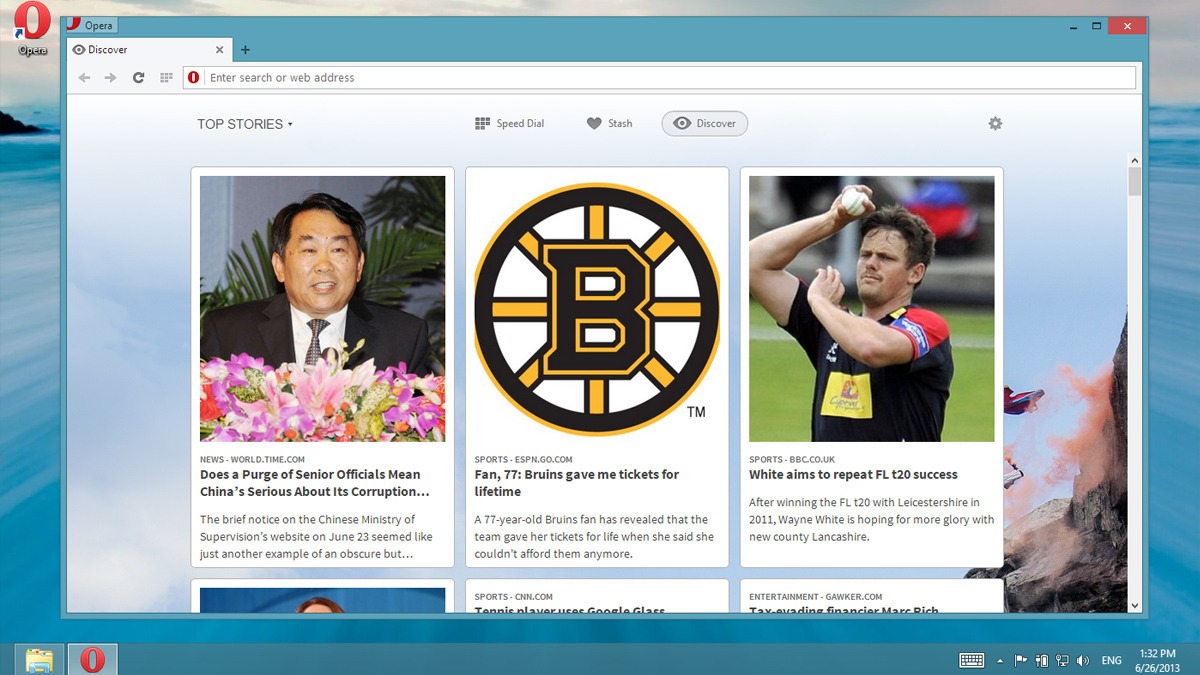Switch to the Discover browser tab
The height and width of the screenshot is (675, 1200).
150,49
